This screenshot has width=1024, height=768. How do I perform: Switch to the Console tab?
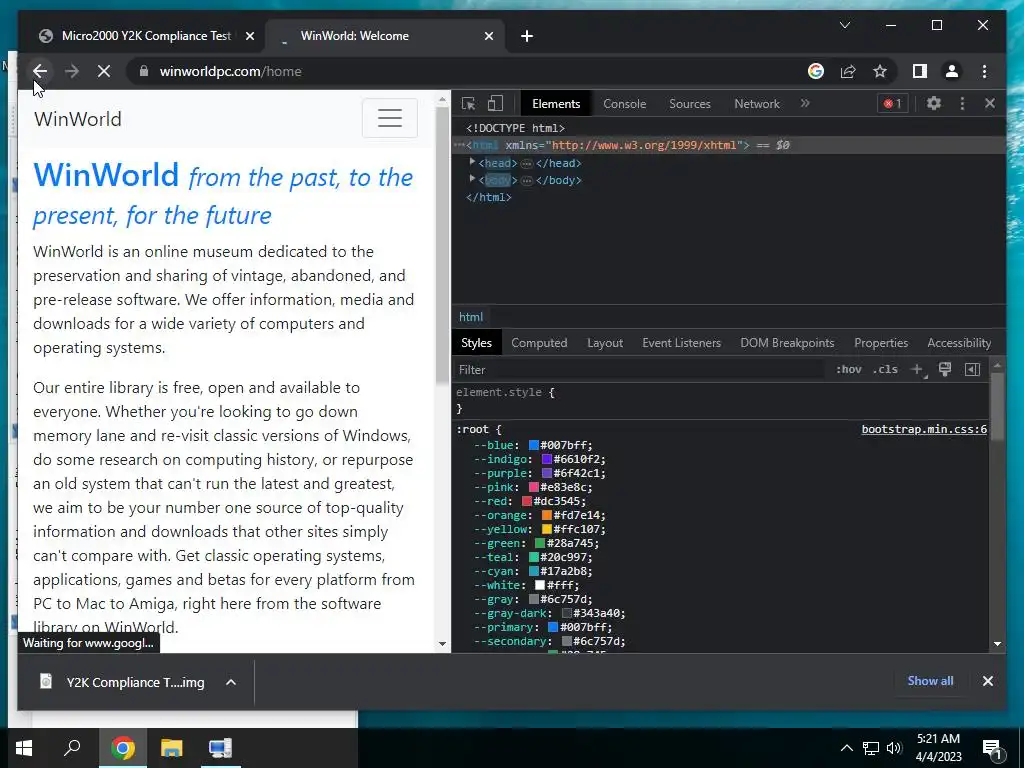624,103
